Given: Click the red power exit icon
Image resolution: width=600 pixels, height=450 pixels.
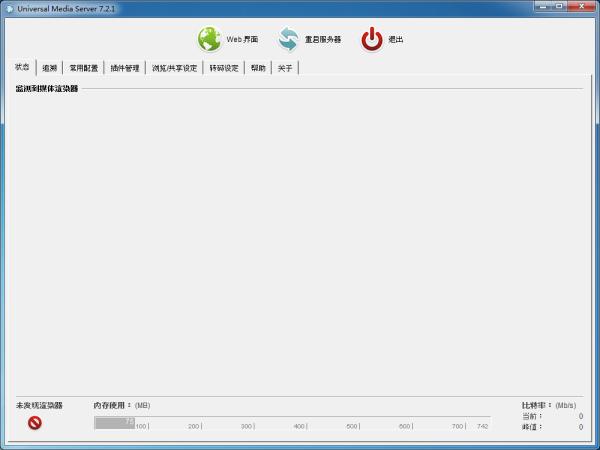Looking at the screenshot, I should coord(372,39).
